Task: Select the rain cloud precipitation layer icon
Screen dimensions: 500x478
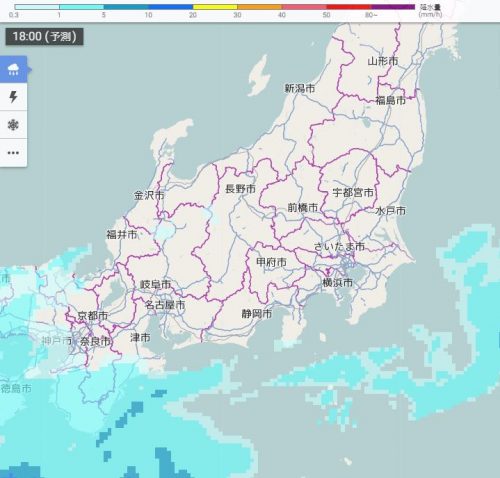Action: tap(13, 69)
